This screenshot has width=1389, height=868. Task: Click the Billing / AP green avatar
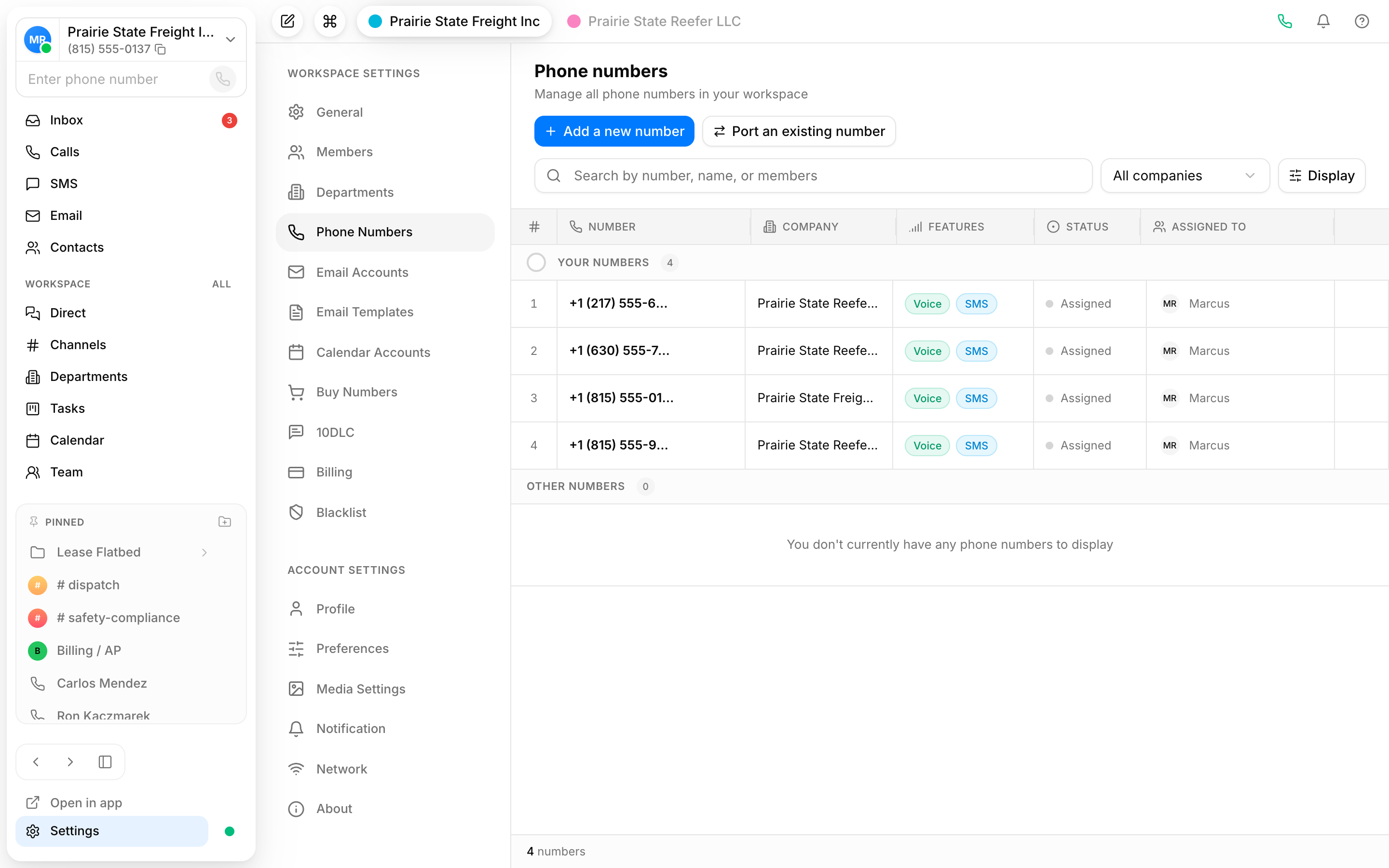(37, 651)
